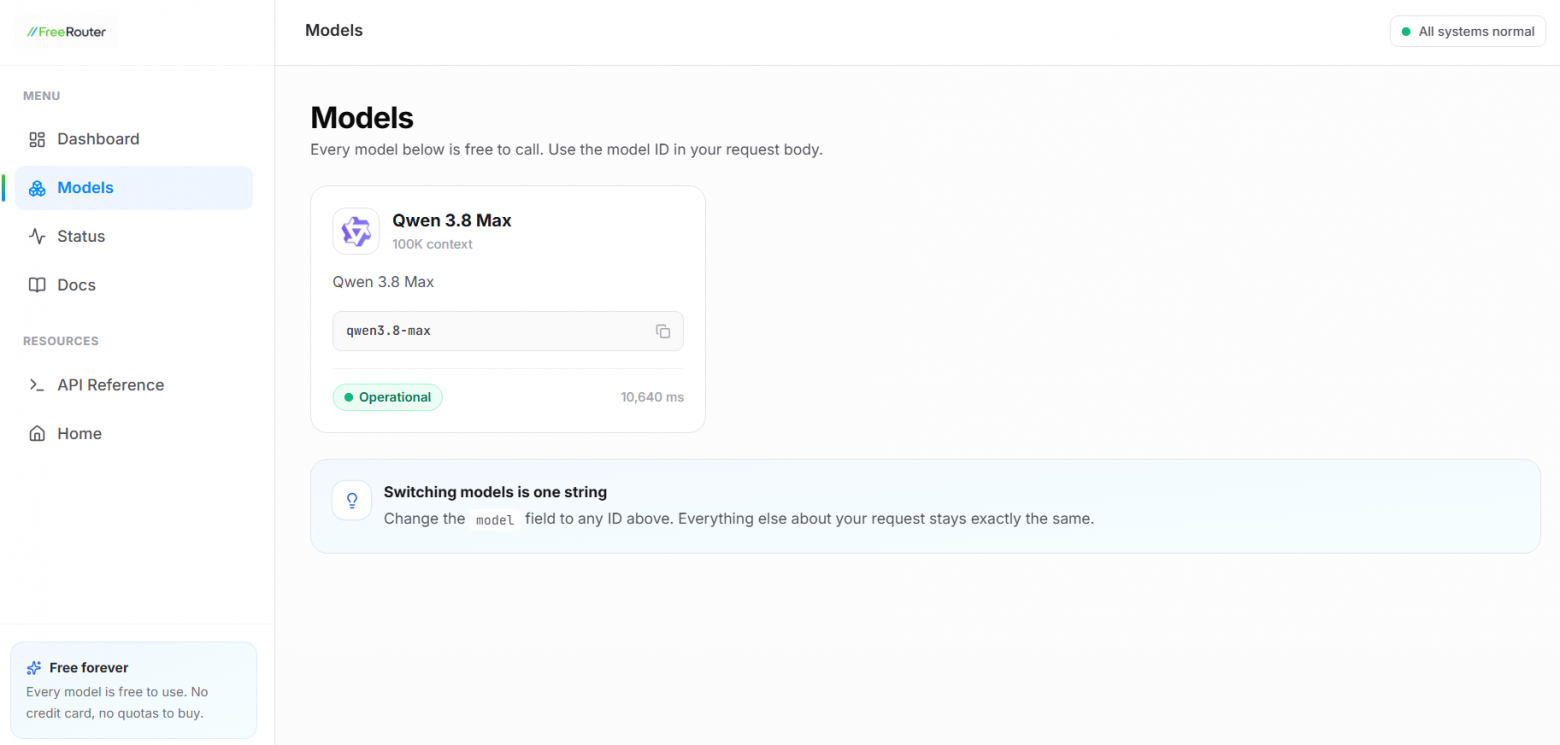
Task: Click the All systems normal status button
Action: click(x=1467, y=32)
